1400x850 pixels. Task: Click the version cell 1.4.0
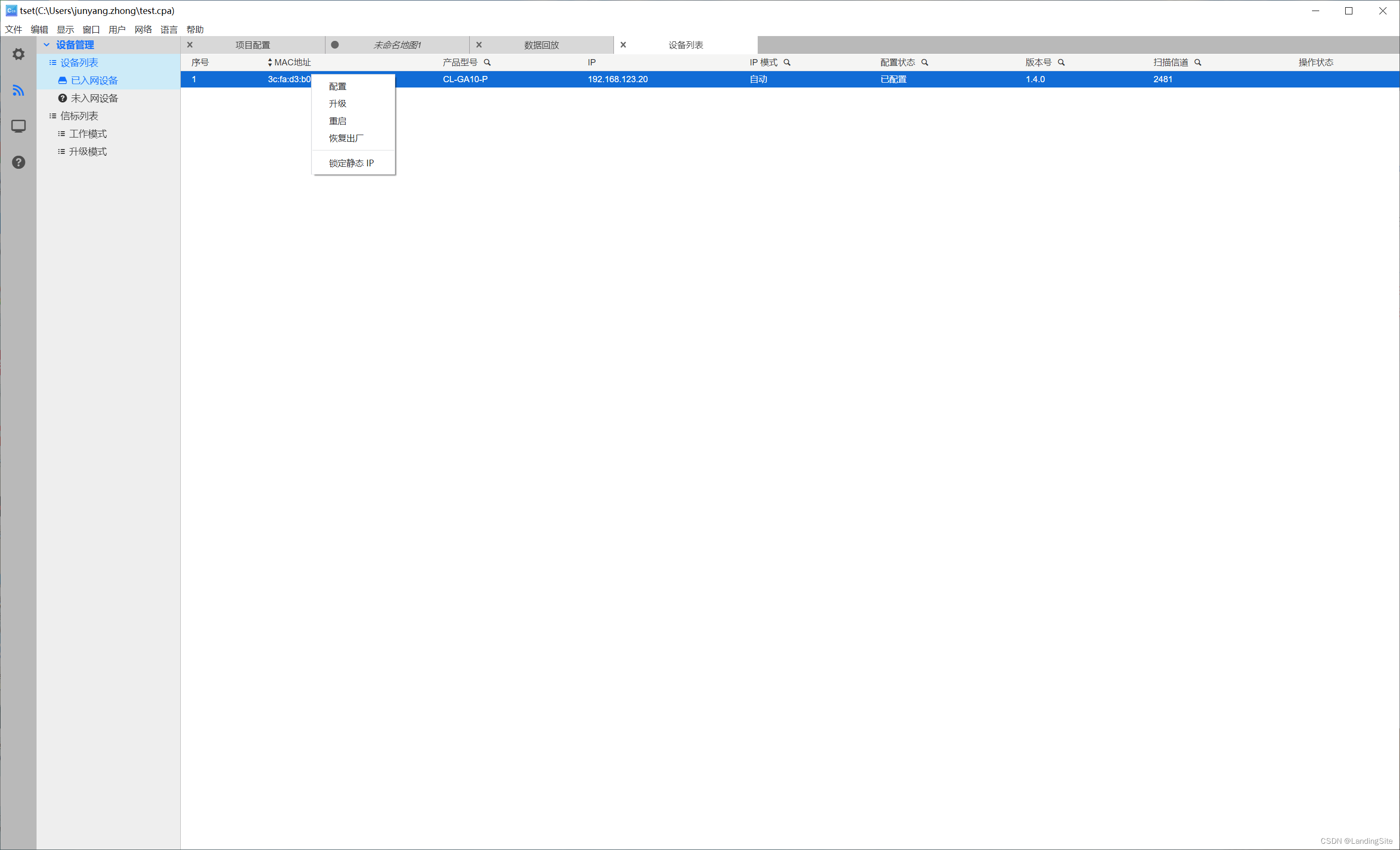(x=1035, y=79)
